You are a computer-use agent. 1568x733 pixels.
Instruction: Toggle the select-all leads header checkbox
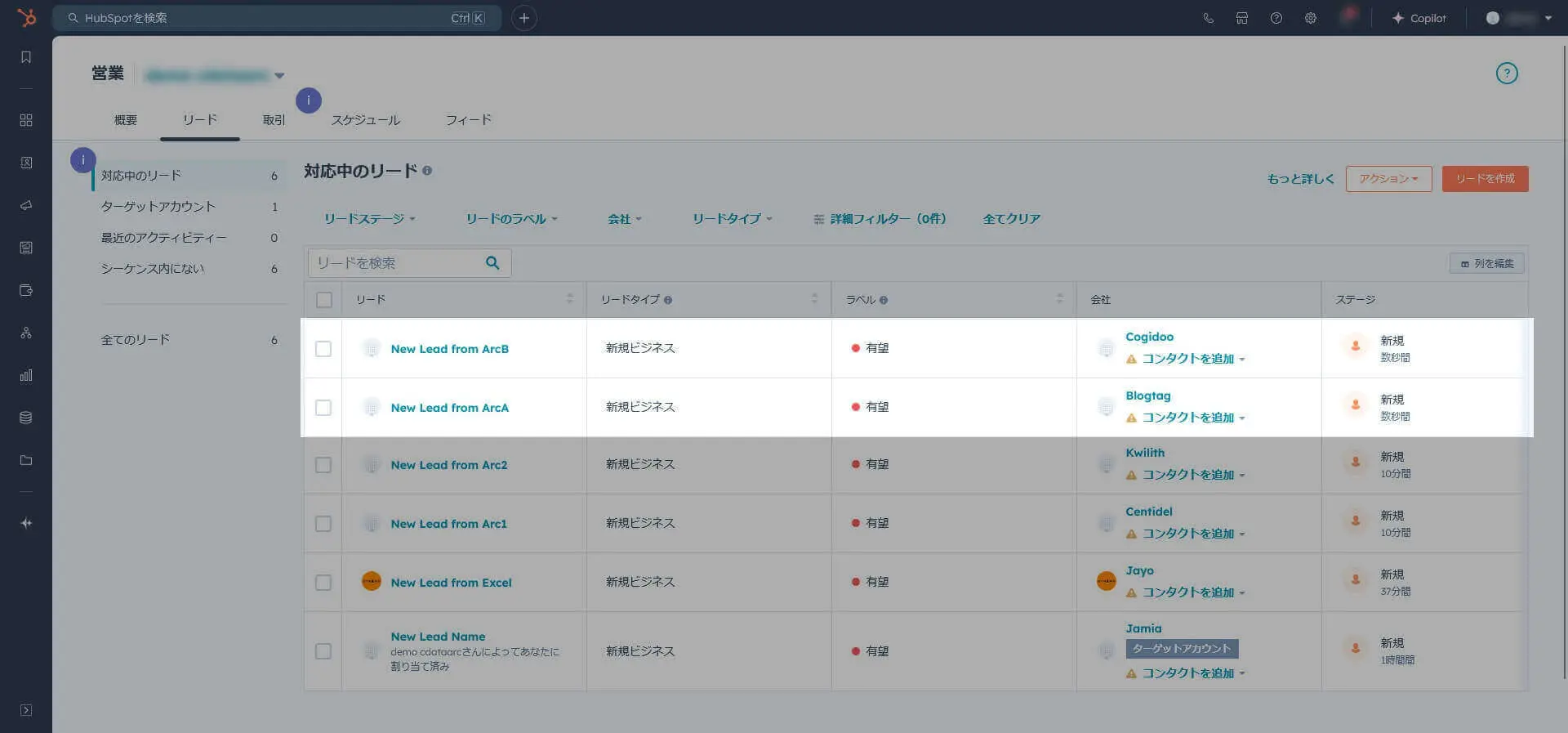324,300
